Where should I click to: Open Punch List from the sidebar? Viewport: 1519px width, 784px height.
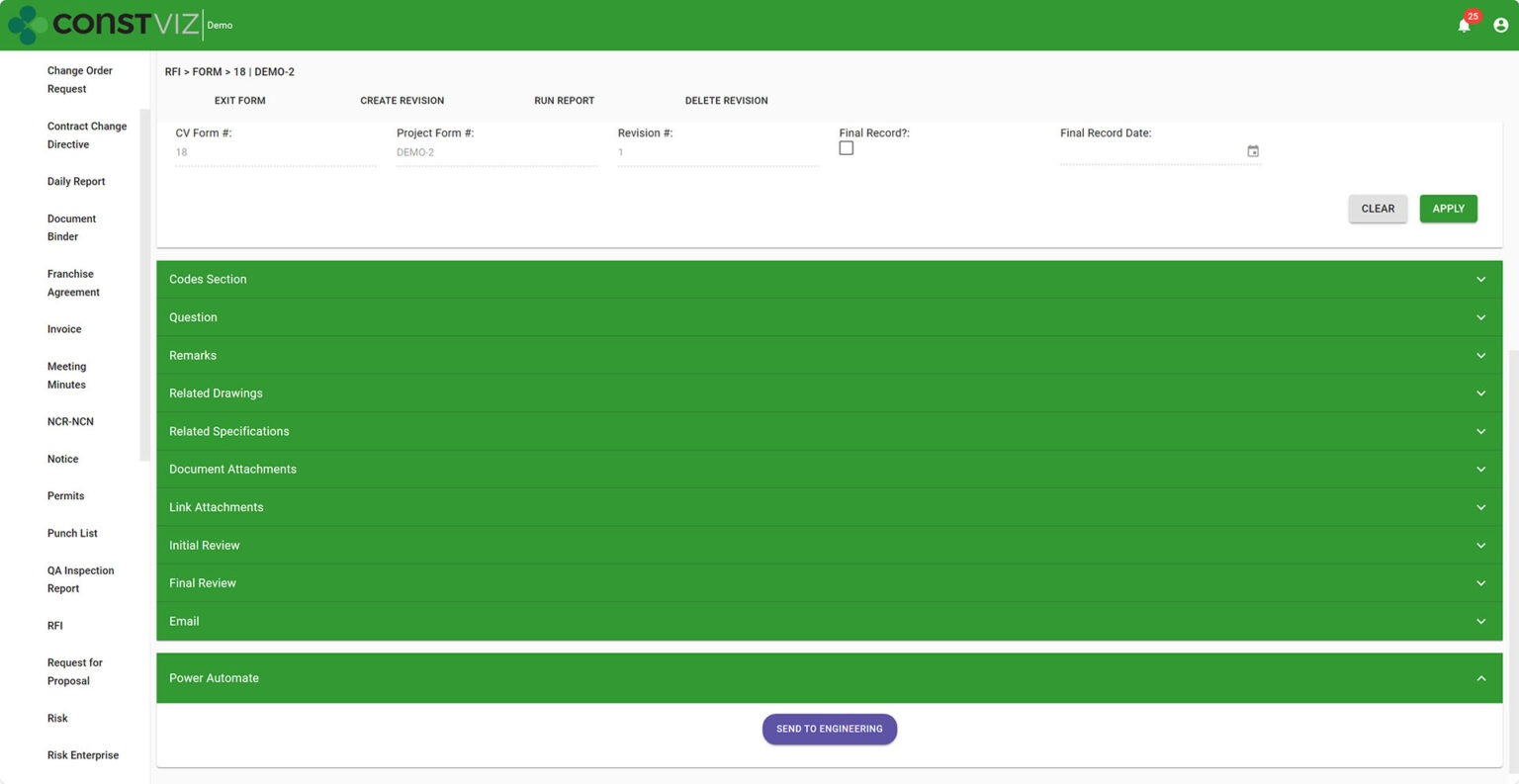pyautogui.click(x=72, y=533)
